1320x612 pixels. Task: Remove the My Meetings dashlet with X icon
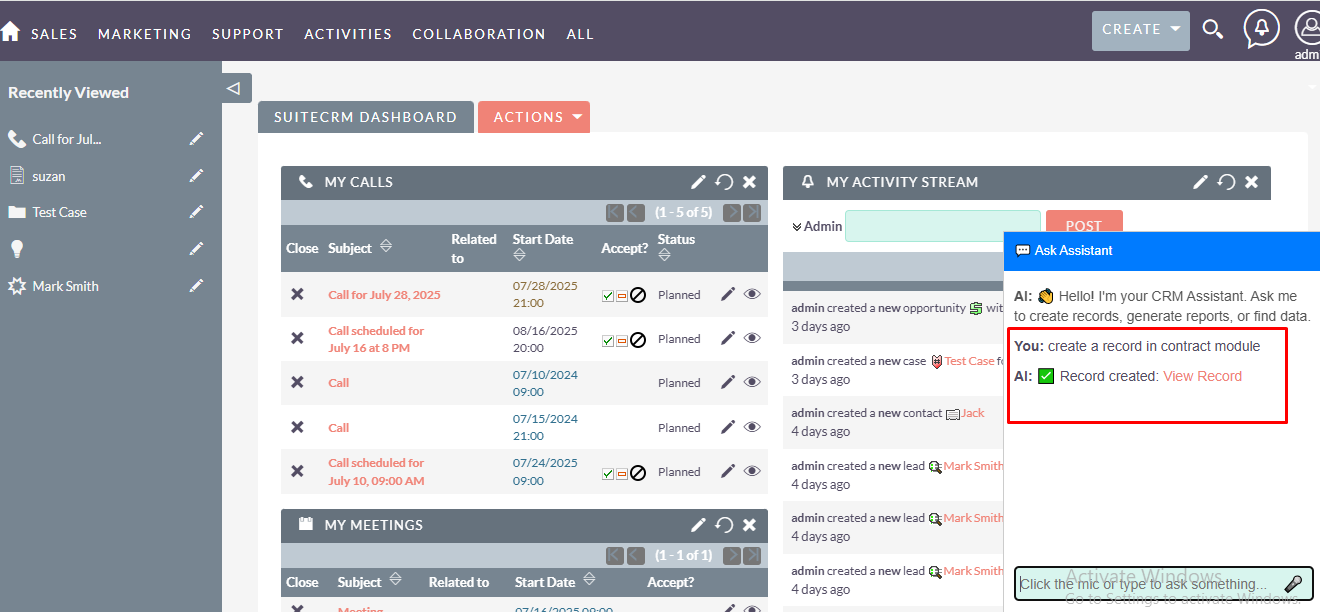(x=749, y=525)
